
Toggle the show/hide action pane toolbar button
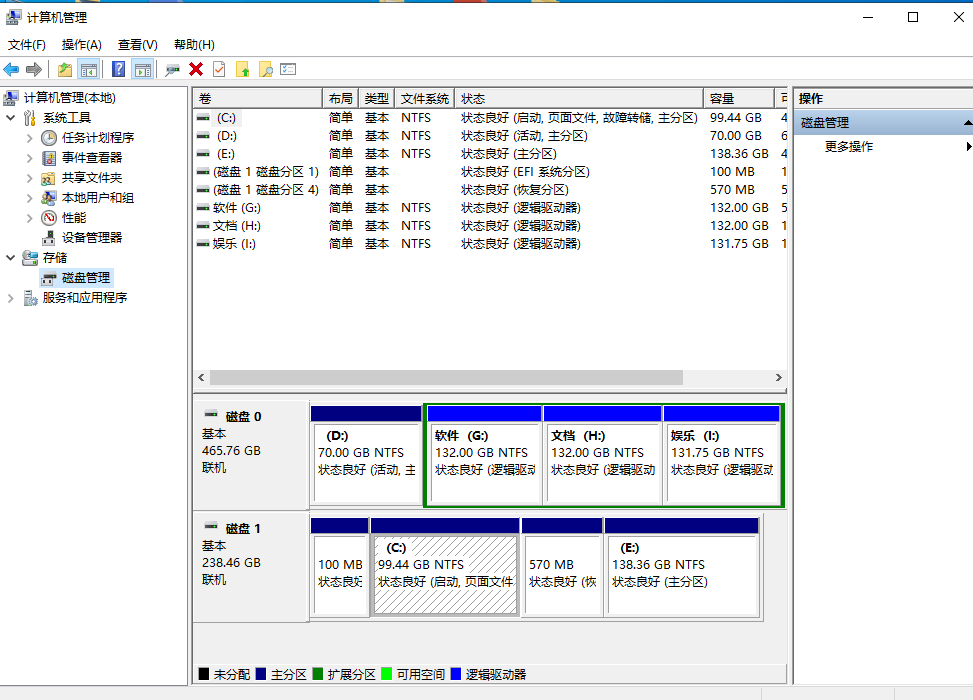[143, 69]
